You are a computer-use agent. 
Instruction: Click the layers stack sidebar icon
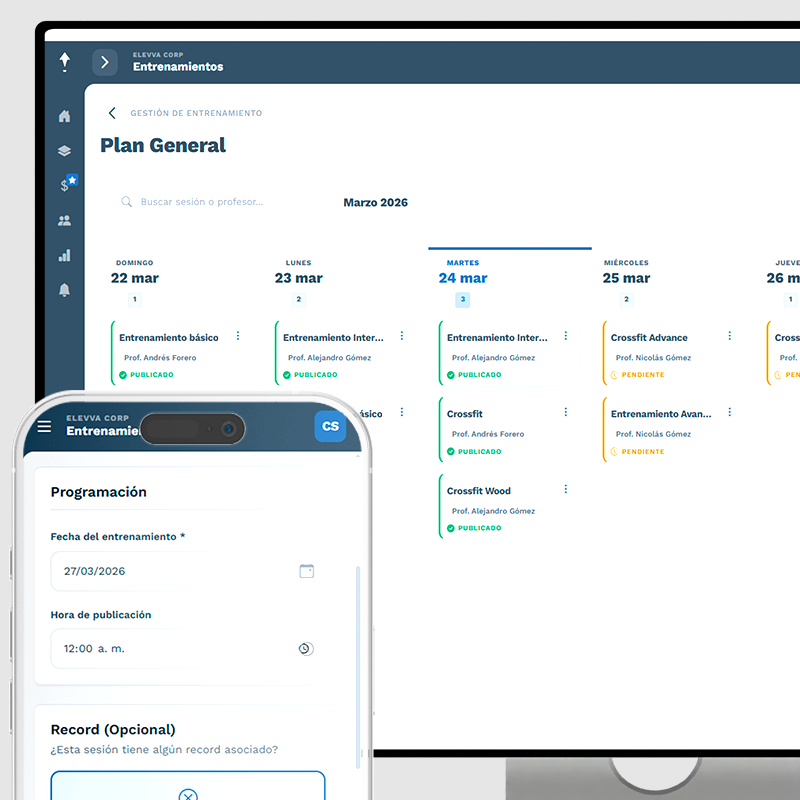click(x=65, y=151)
